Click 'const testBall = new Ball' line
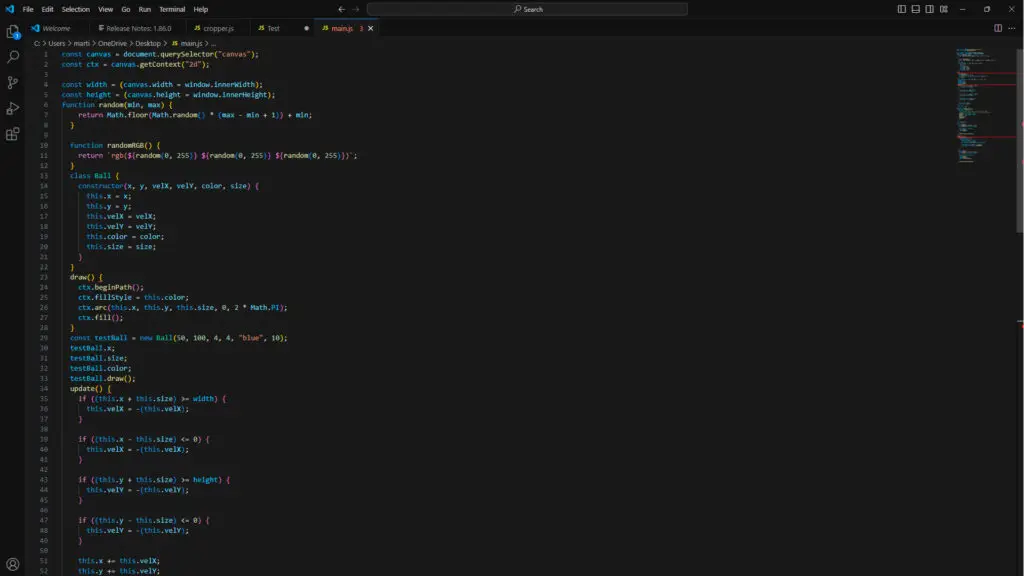Image resolution: width=1024 pixels, height=576 pixels. 178,338
